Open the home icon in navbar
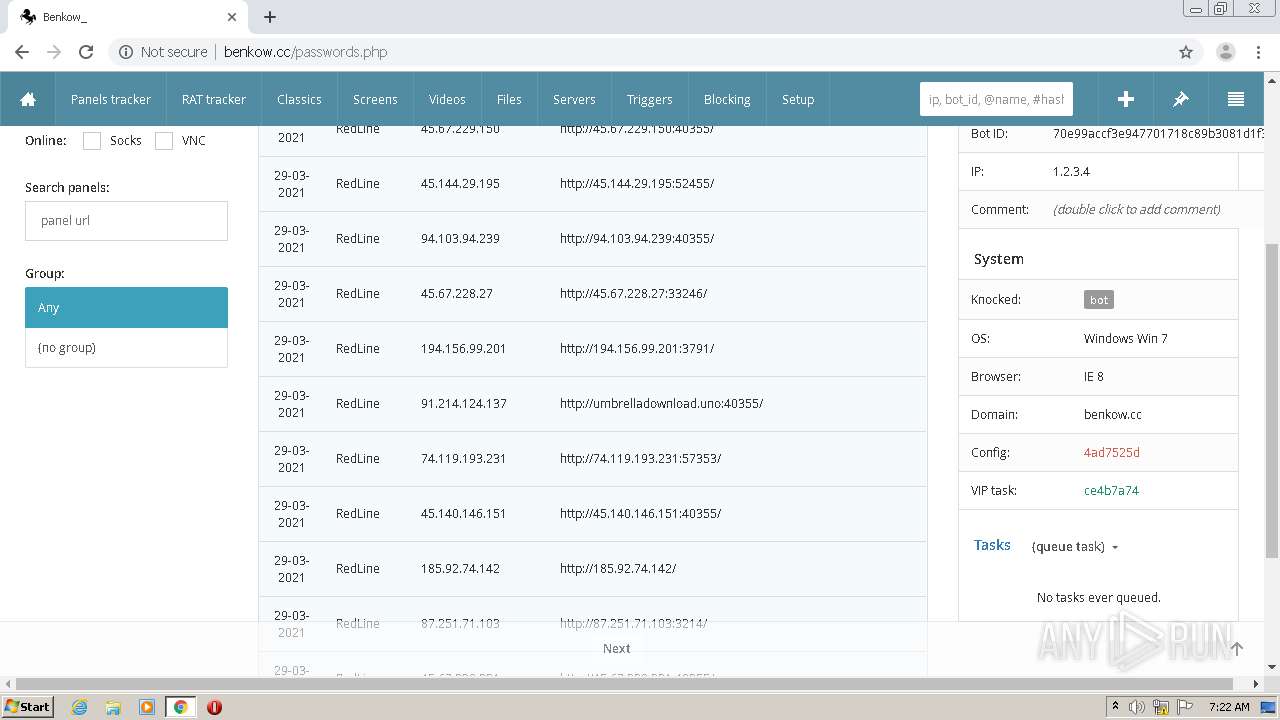The height and width of the screenshot is (720, 1280). point(28,99)
